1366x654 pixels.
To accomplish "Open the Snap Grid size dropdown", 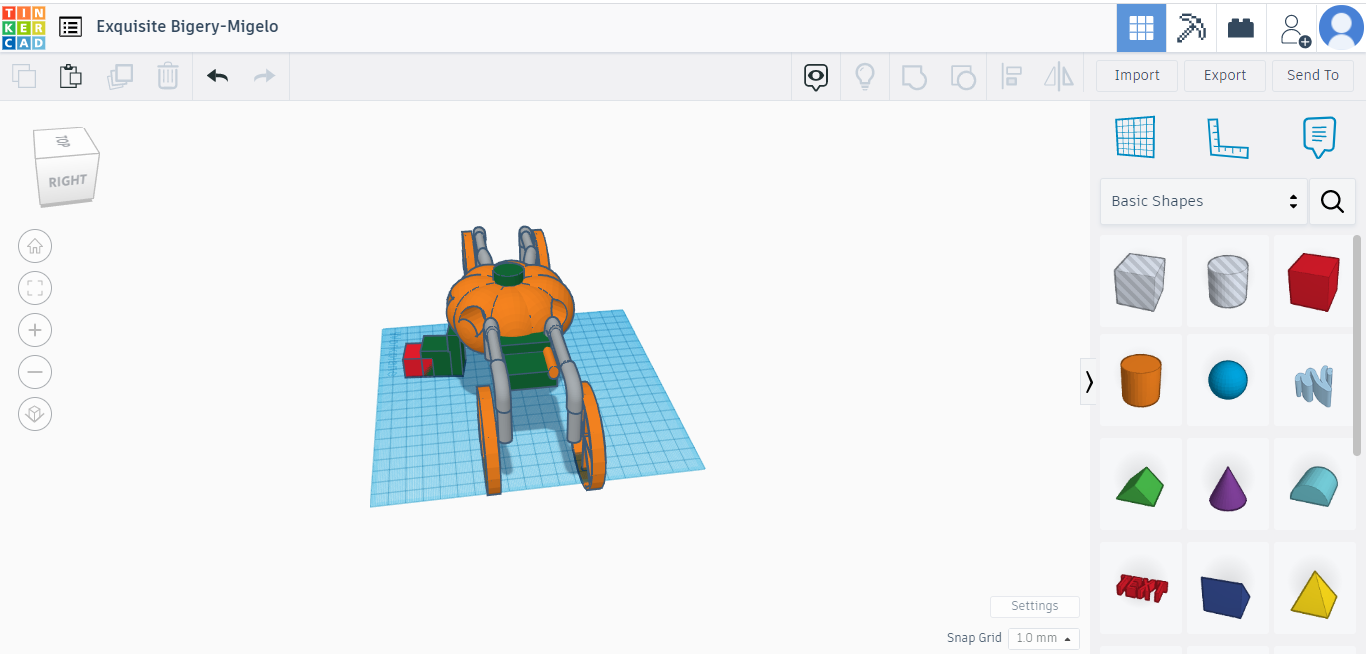I will tap(1043, 638).
